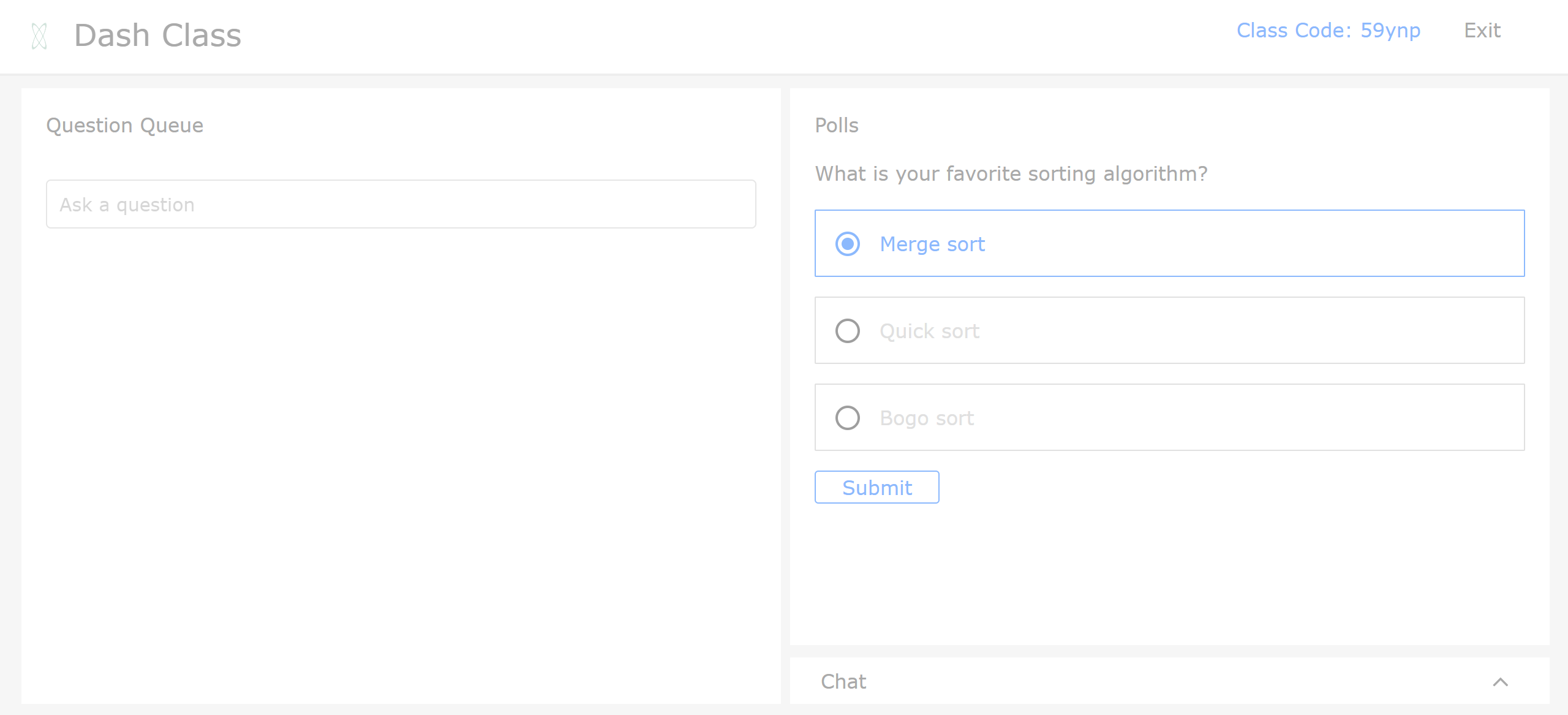The height and width of the screenshot is (715, 1568).
Task: Click the Dash Class title text
Action: [x=157, y=36]
